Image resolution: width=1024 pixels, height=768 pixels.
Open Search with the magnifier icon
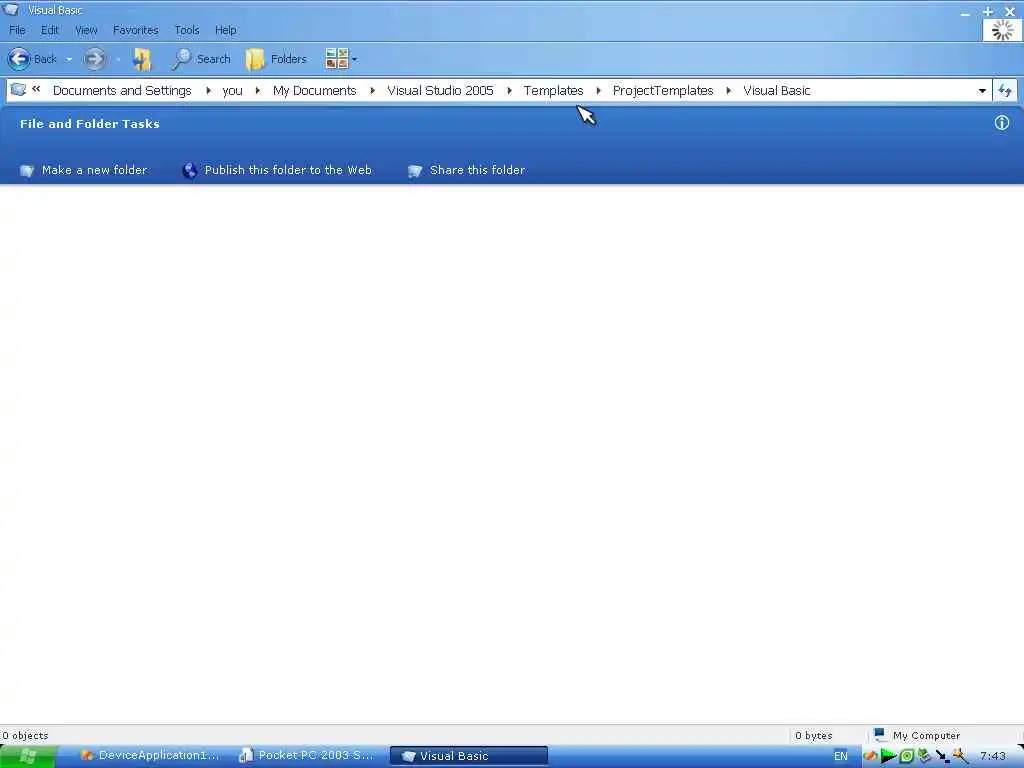click(181, 59)
